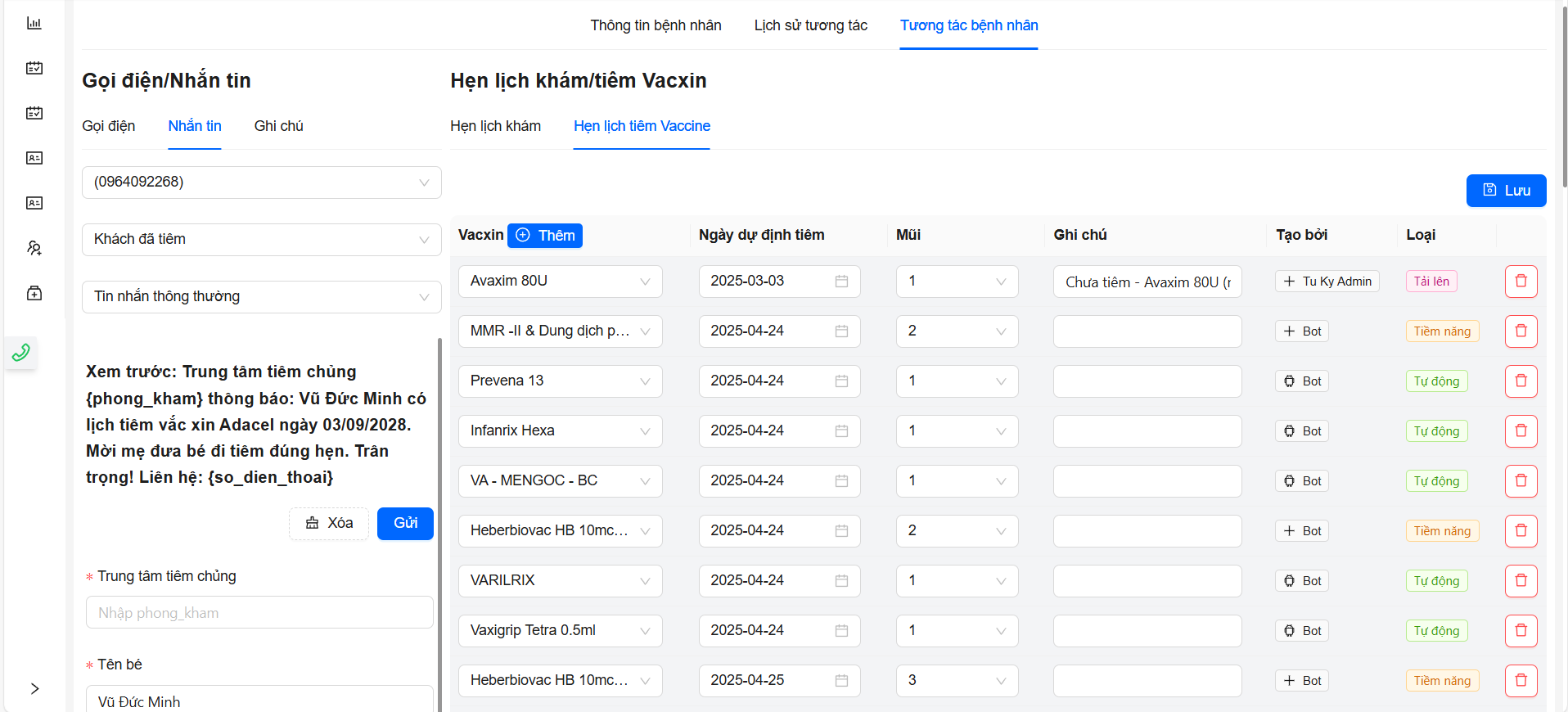Add a vaccine with Thêm button

[545, 236]
